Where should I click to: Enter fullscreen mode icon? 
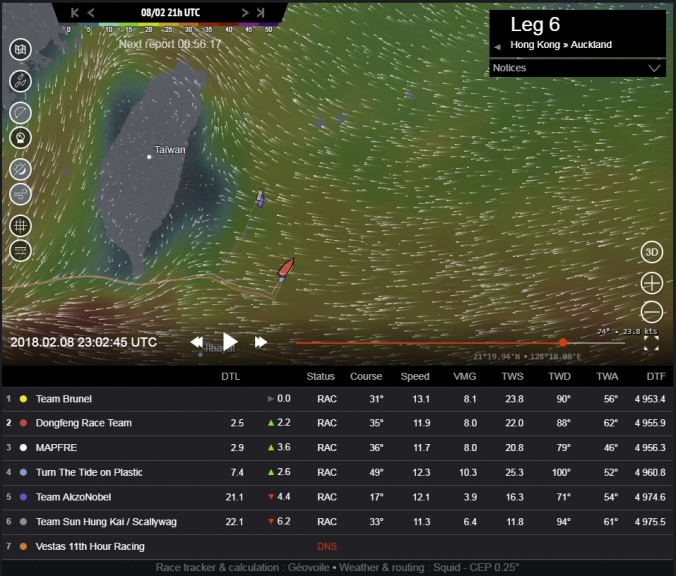click(651, 344)
